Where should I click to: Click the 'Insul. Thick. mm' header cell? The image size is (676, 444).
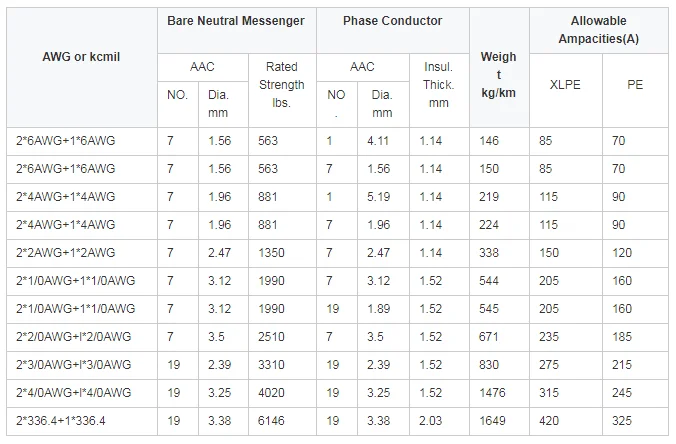(438, 84)
